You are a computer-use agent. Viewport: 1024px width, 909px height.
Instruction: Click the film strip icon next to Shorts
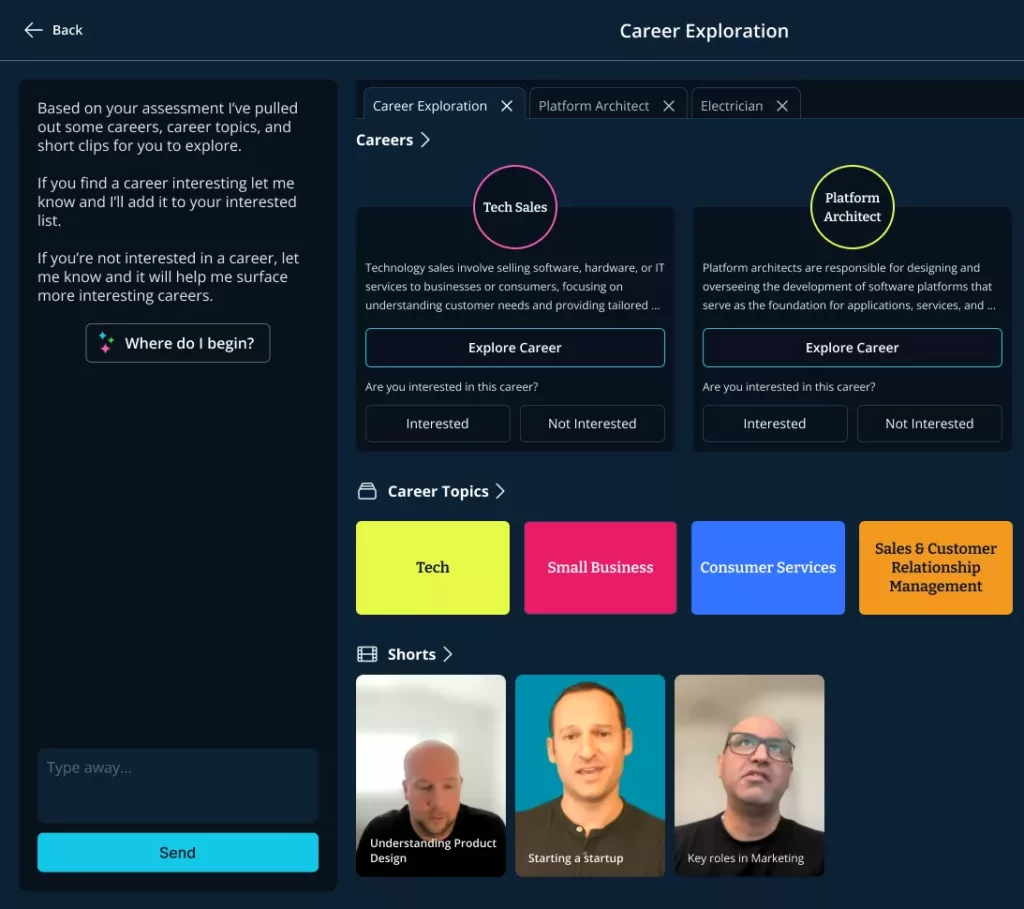366,653
